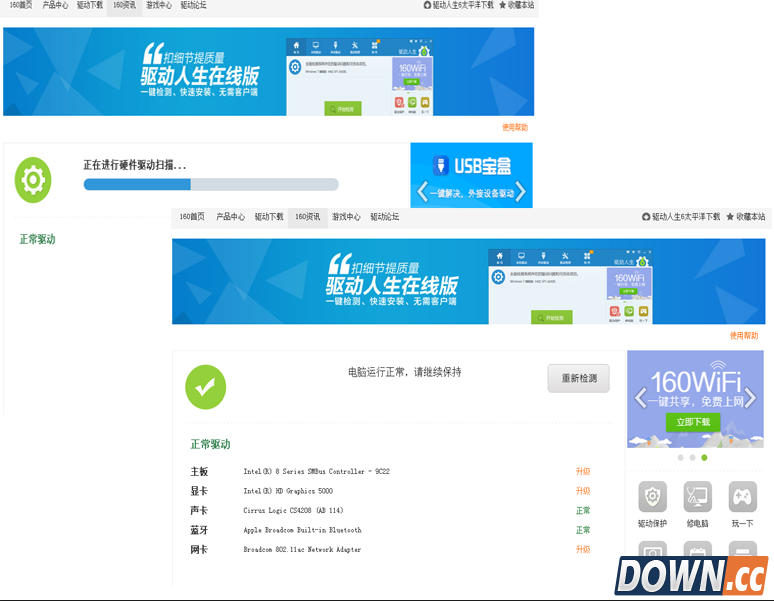Open 游戏中心 in results page nav
The width and height of the screenshot is (774, 601).
coord(346,217)
